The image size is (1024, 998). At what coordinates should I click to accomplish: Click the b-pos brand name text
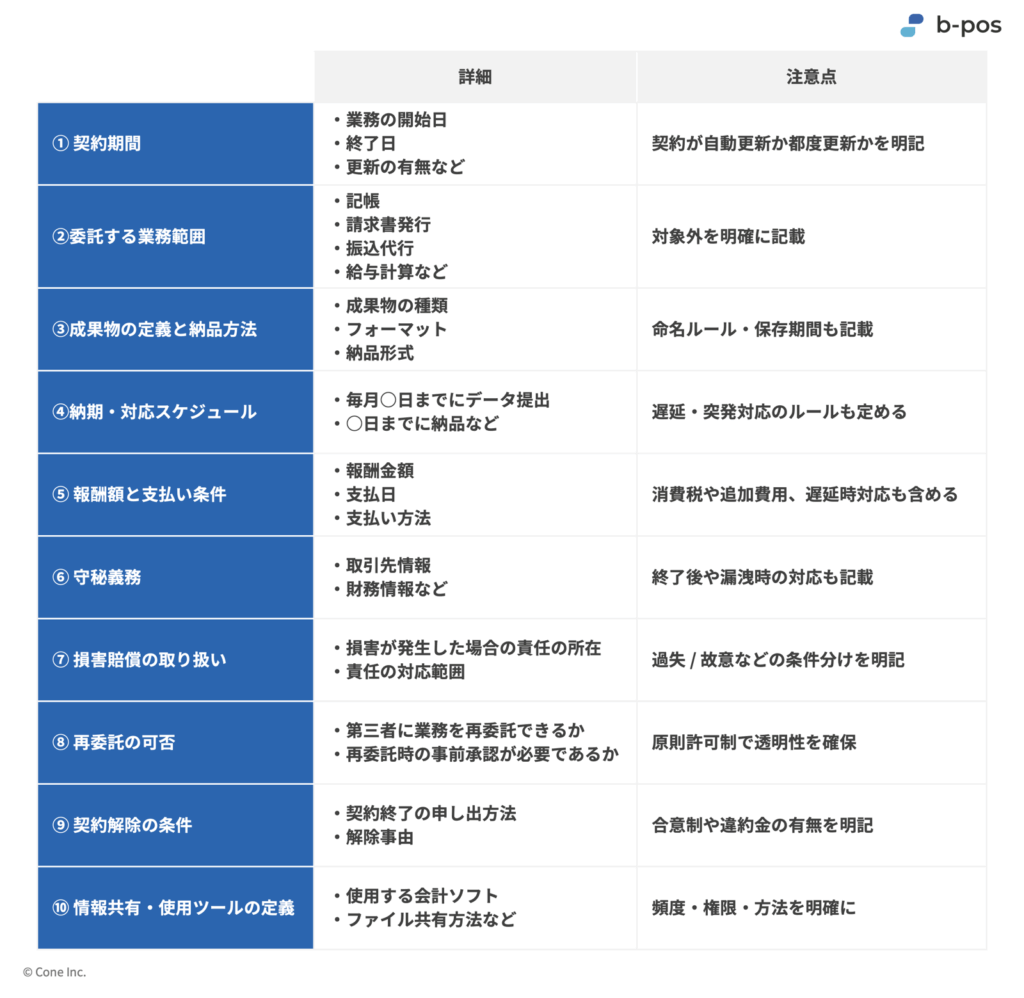968,25
